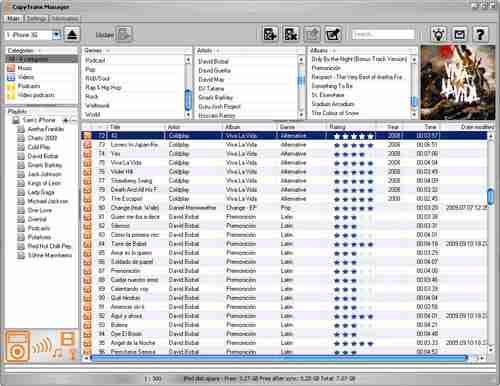
Task: Click the lightbulb tips icon
Action: 439,34
